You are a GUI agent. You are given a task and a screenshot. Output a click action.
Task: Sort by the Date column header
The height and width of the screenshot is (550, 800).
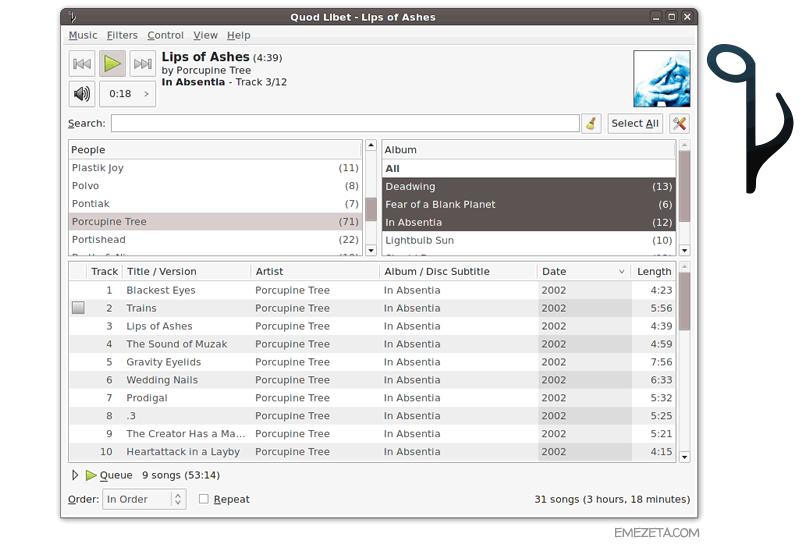584,271
